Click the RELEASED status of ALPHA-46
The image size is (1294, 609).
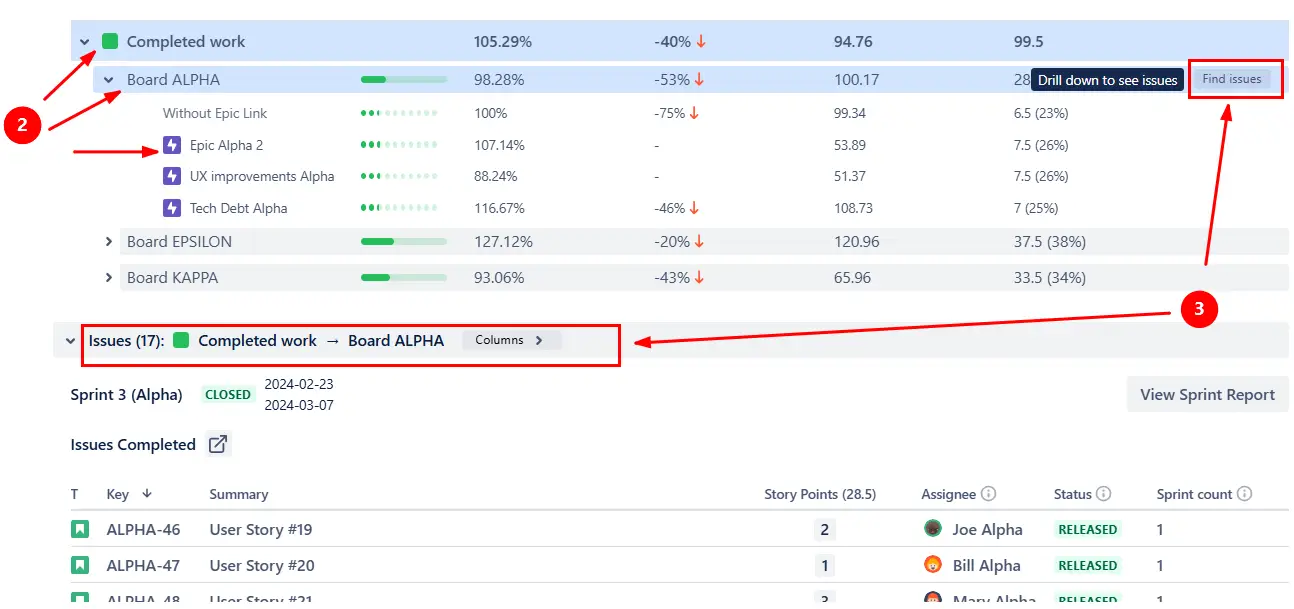click(x=1088, y=529)
